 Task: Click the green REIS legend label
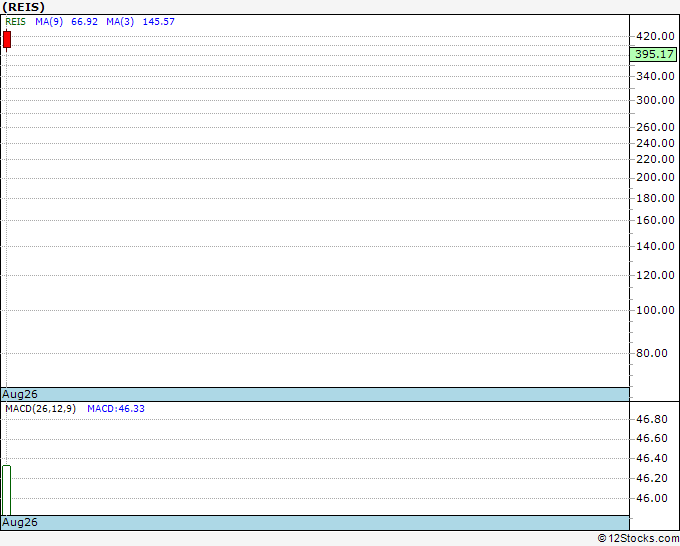tap(16, 22)
